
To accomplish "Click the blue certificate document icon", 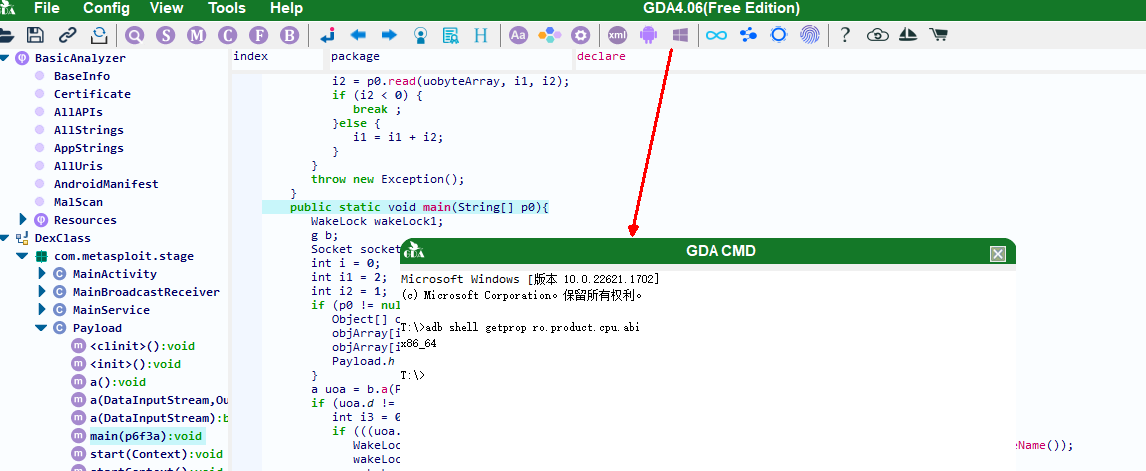I will (451, 34).
